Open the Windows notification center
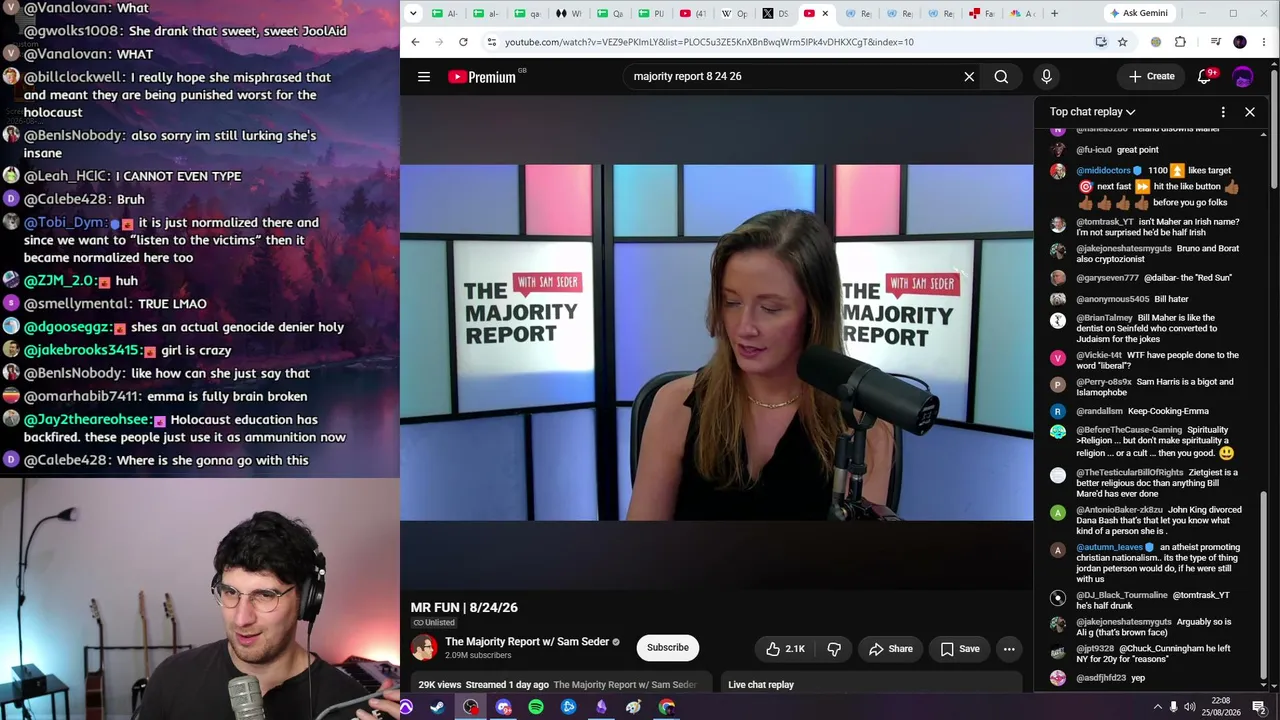Viewport: 1280px width, 720px height. (x=1259, y=707)
